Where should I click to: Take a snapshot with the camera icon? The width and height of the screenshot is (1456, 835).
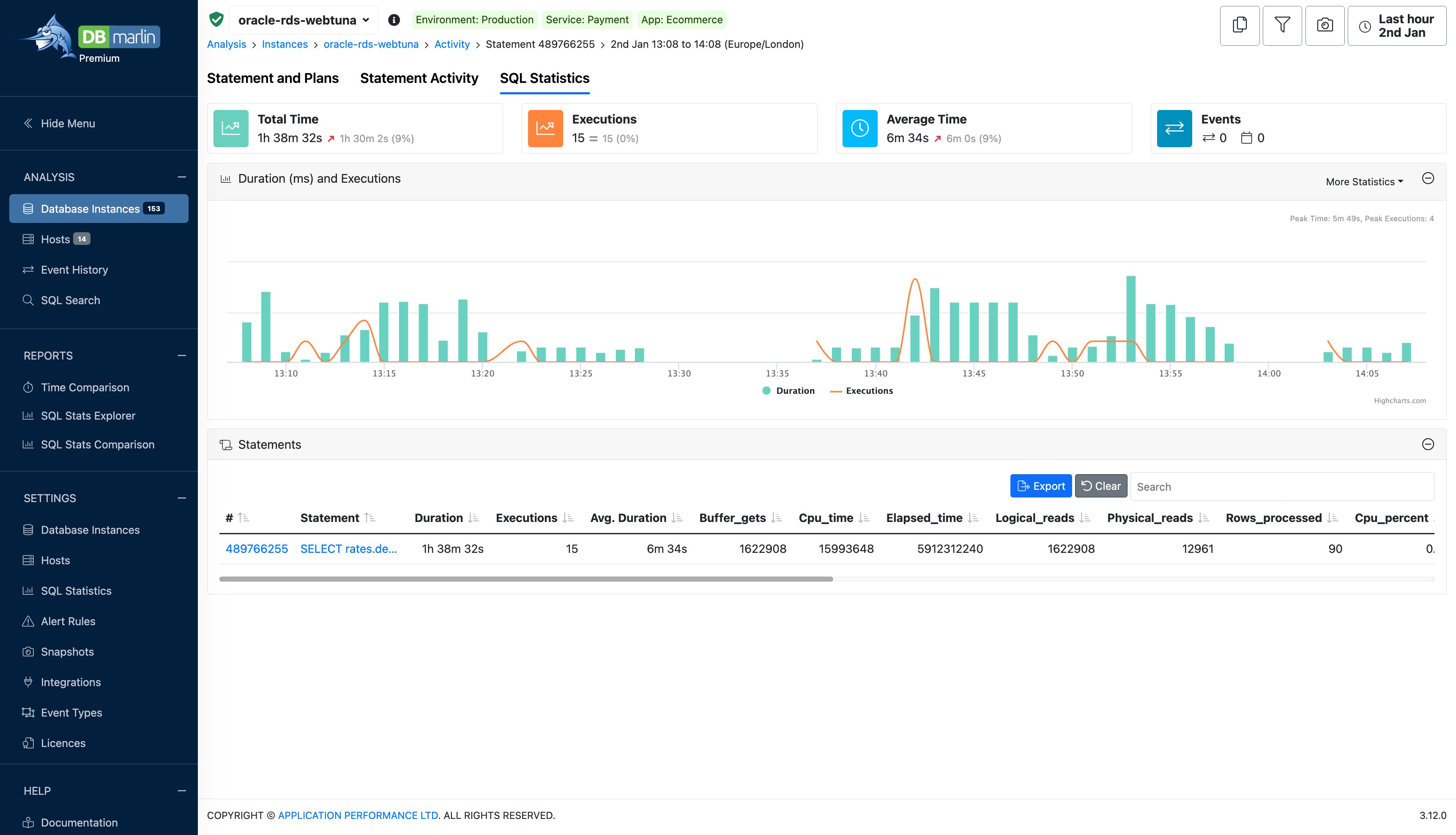(1325, 25)
